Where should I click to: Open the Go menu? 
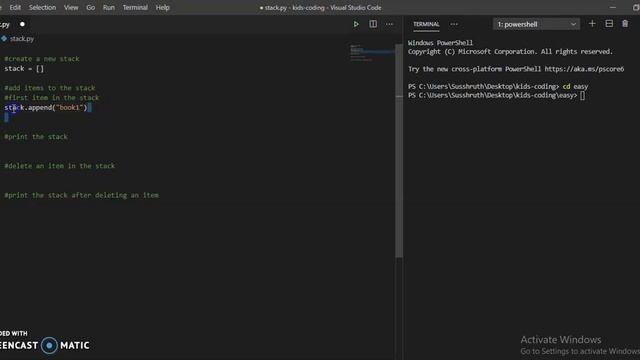click(x=91, y=7)
